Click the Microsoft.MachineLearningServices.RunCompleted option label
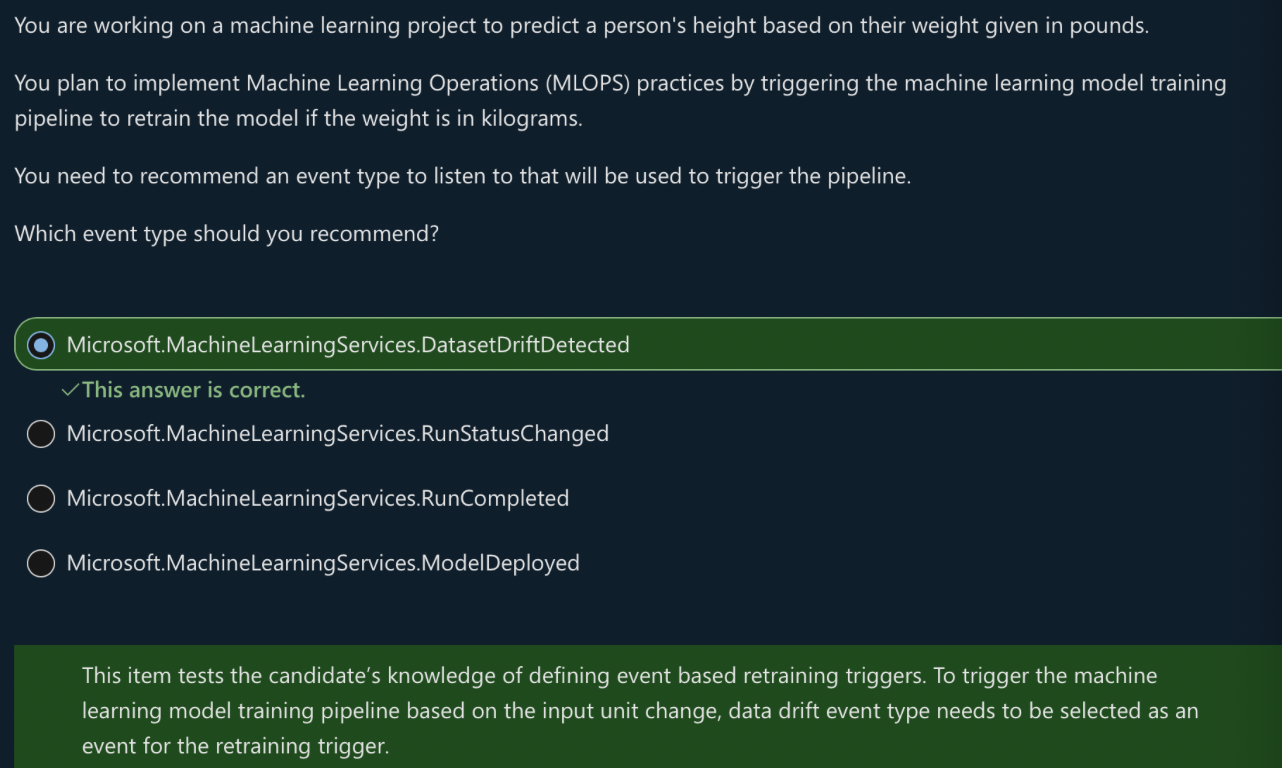The width and height of the screenshot is (1282, 768). [317, 499]
